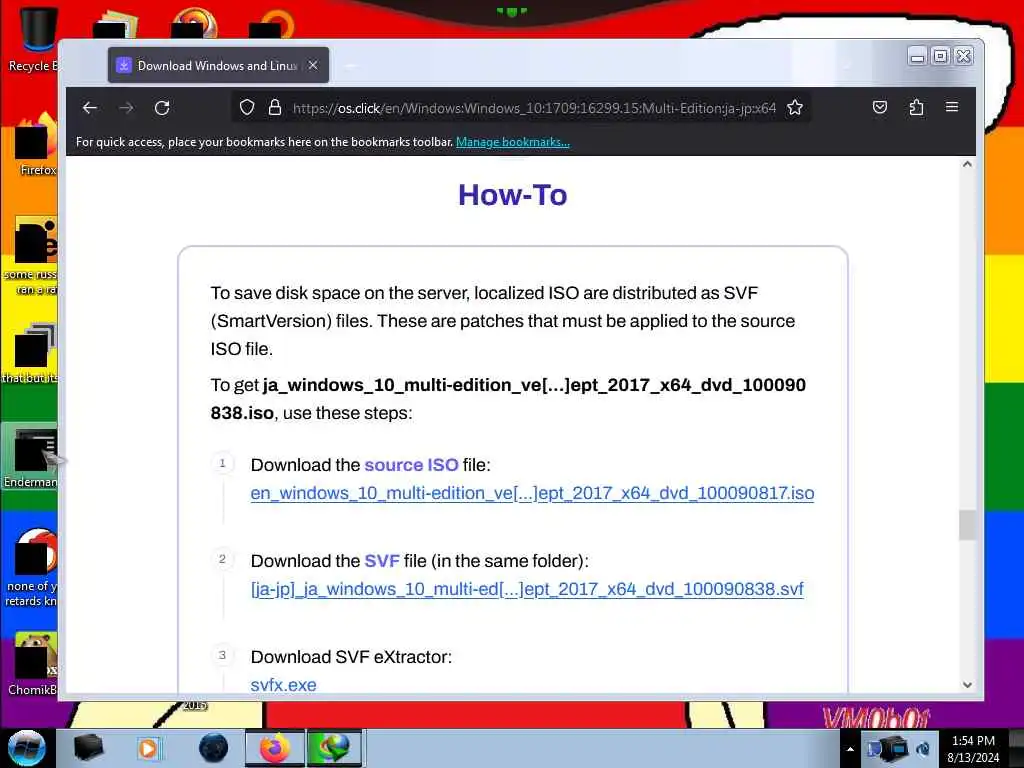The image size is (1024, 768).
Task: Select the 'none of y' desktop icon
Action: (x=30, y=568)
